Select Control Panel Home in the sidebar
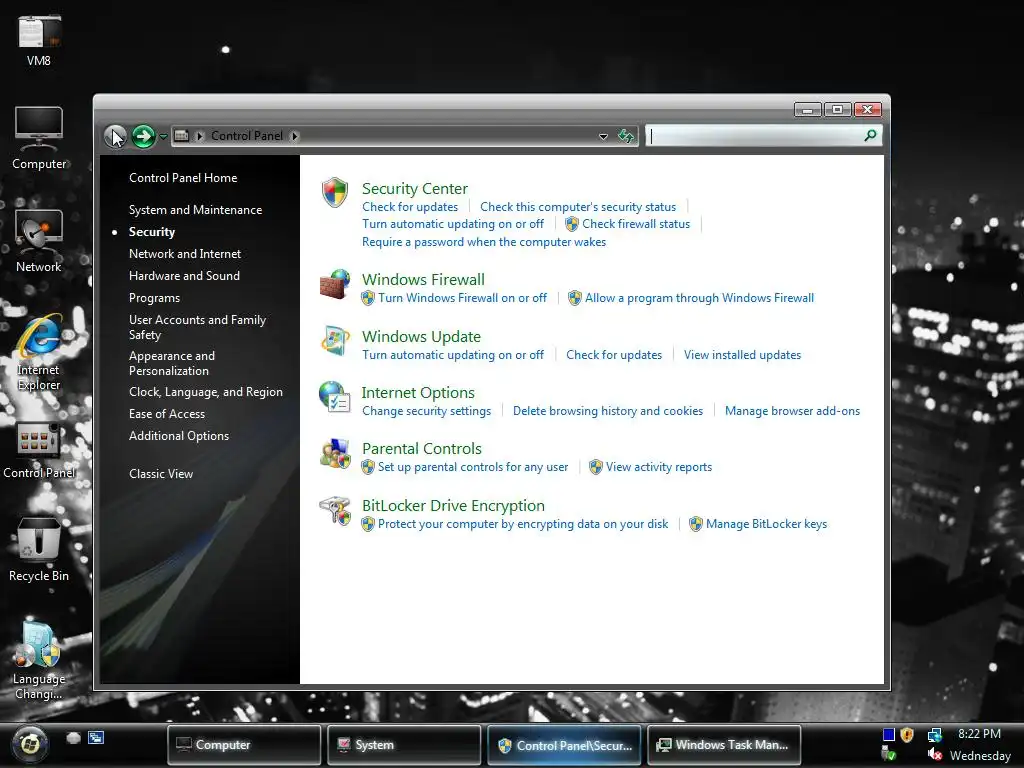 (183, 178)
